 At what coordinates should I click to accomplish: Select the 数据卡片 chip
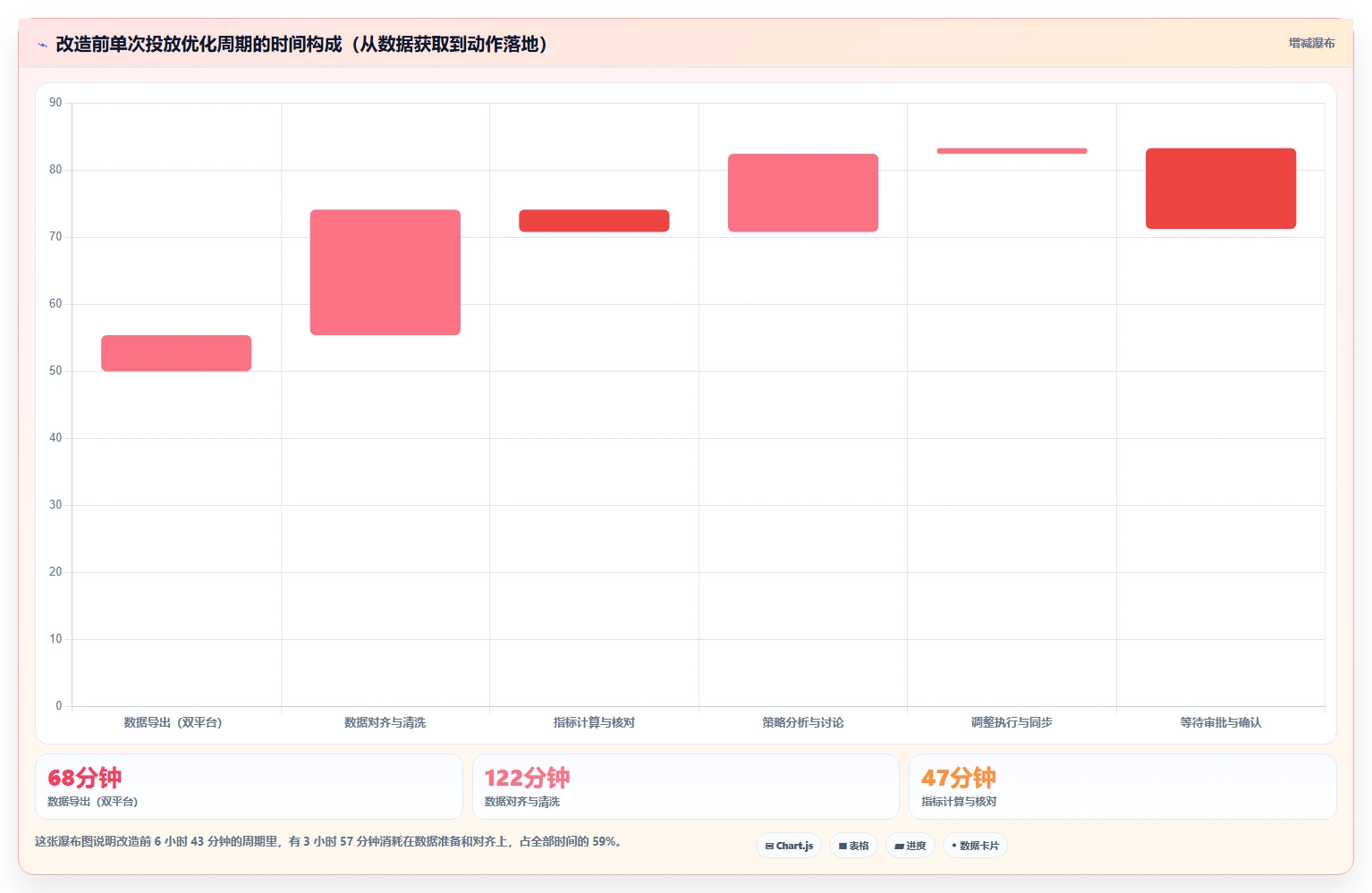pos(975,846)
